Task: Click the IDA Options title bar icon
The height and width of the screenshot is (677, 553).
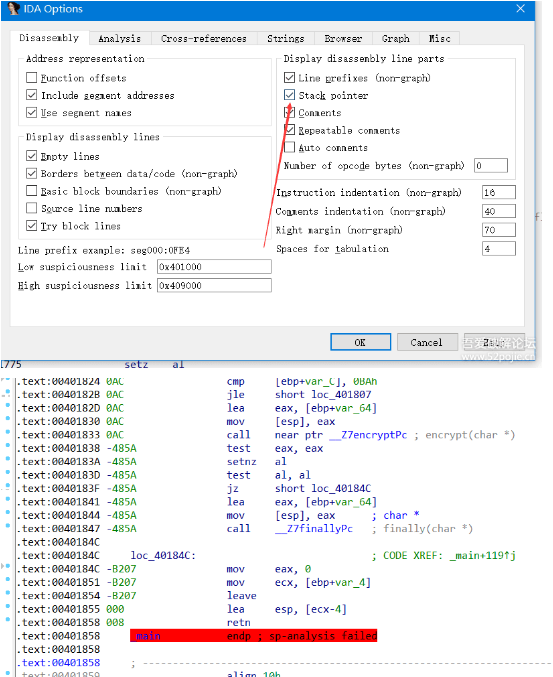Action: point(13,9)
